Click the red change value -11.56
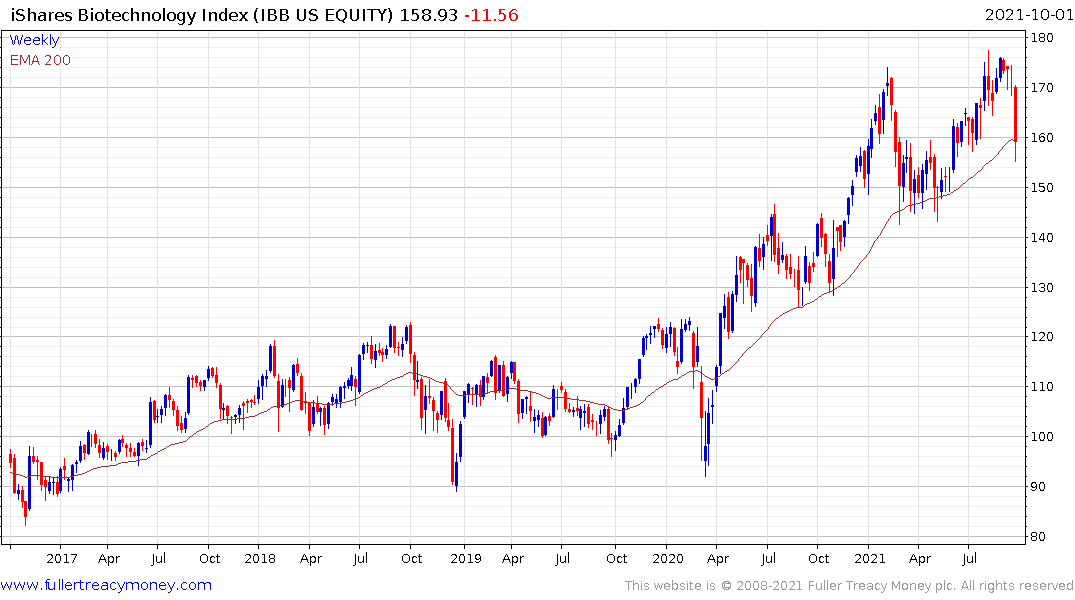Image resolution: width=1075 pixels, height=600 pixels. click(492, 15)
